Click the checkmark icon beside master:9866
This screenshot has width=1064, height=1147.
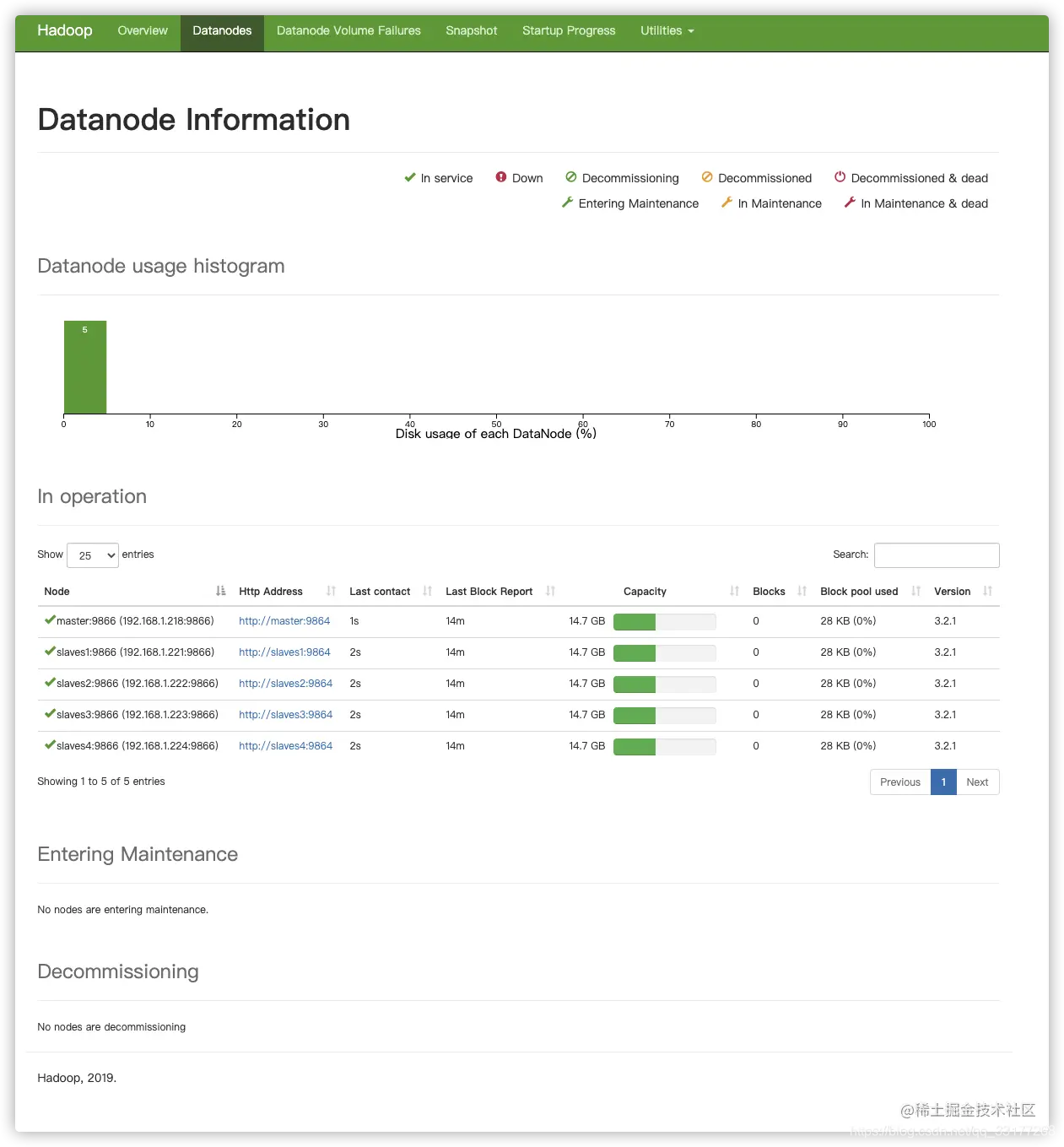[x=50, y=620]
